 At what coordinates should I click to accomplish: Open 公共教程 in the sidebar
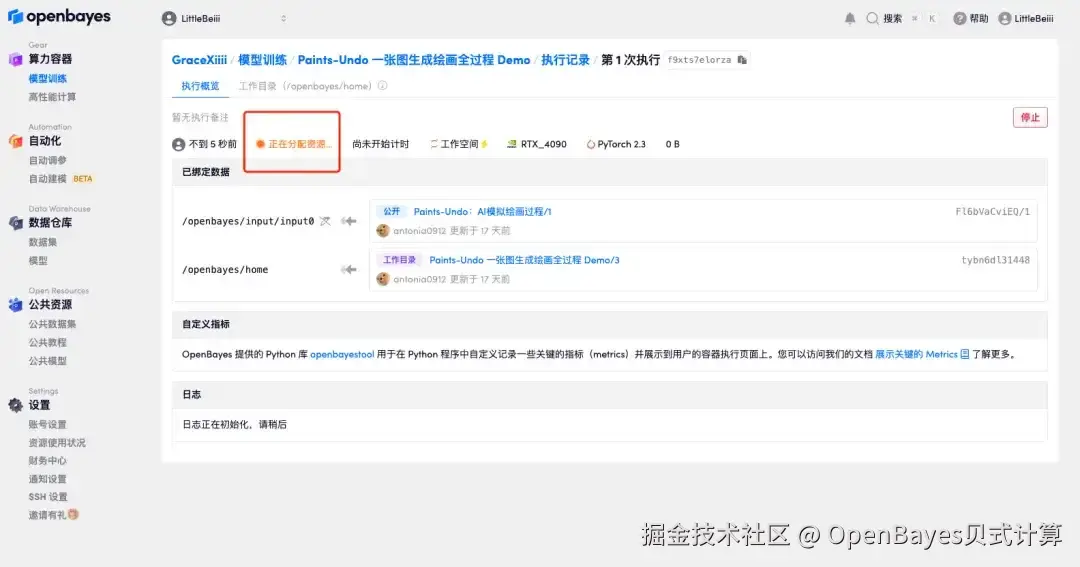[48, 342]
